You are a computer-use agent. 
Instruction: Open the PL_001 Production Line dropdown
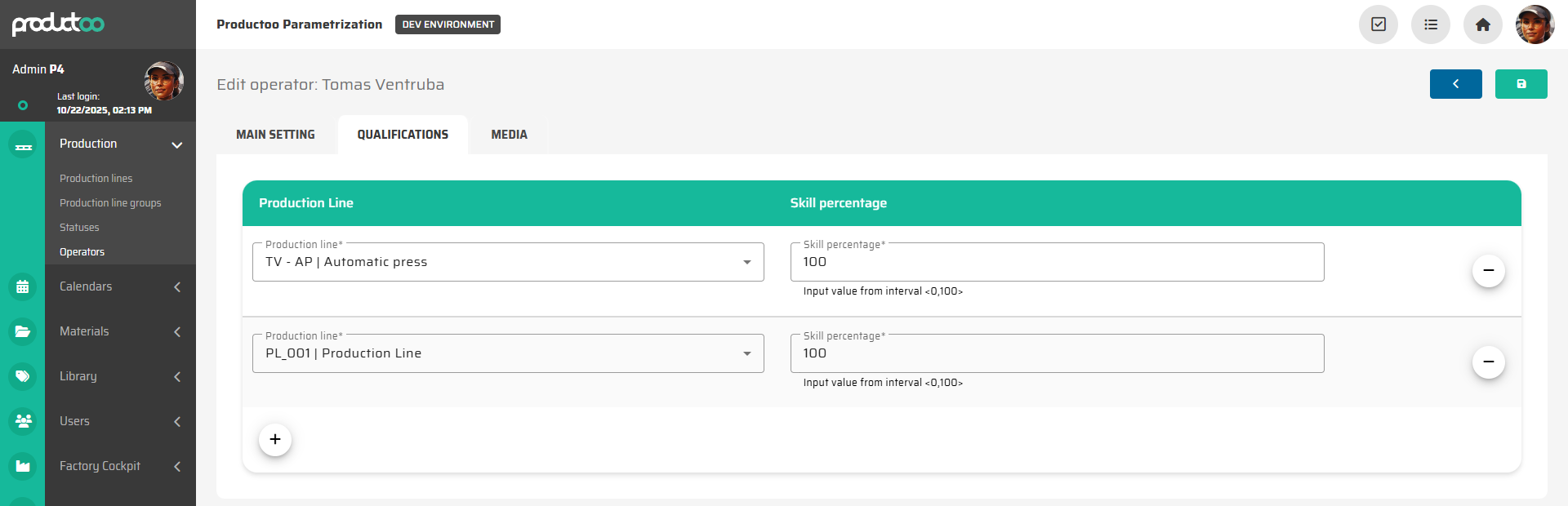coord(508,353)
